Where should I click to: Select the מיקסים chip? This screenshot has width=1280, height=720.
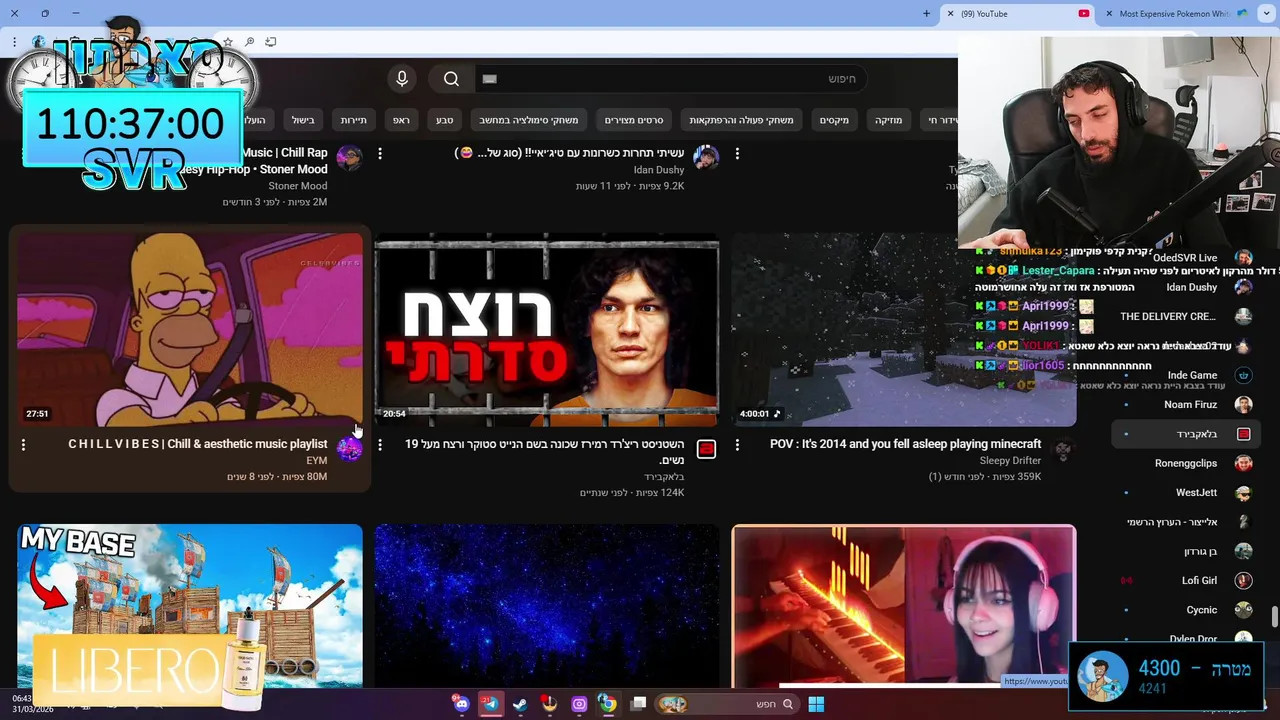834,120
